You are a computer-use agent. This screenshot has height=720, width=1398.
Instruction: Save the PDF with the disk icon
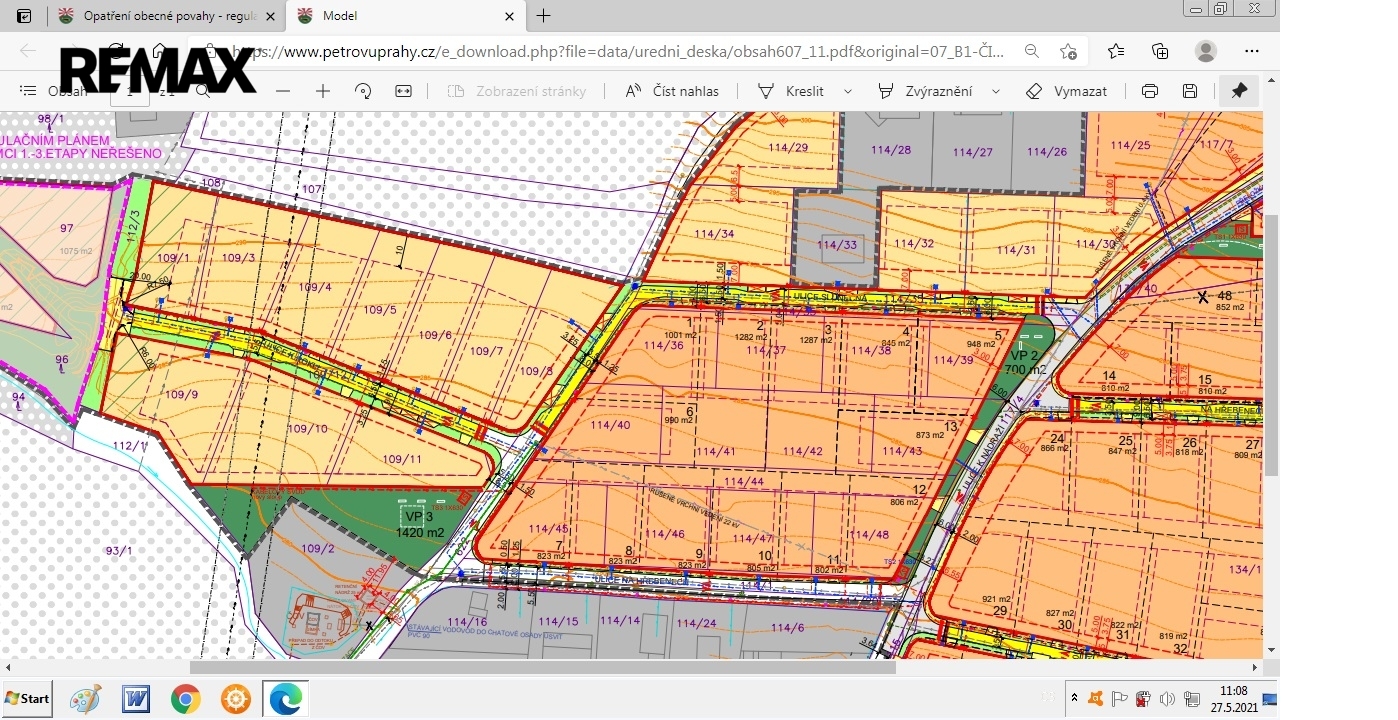tap(1190, 91)
